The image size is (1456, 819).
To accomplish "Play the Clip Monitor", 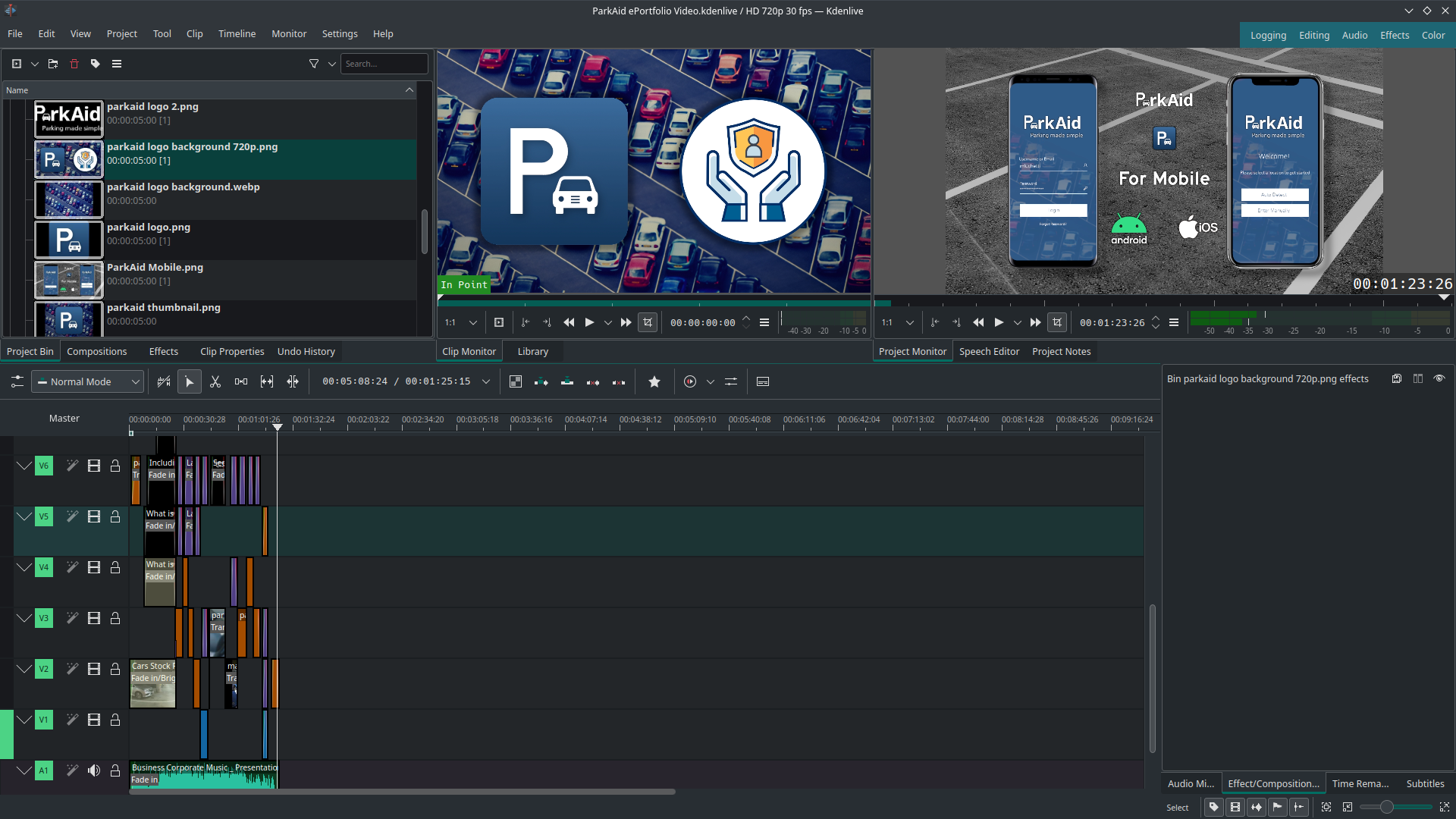I will point(589,322).
